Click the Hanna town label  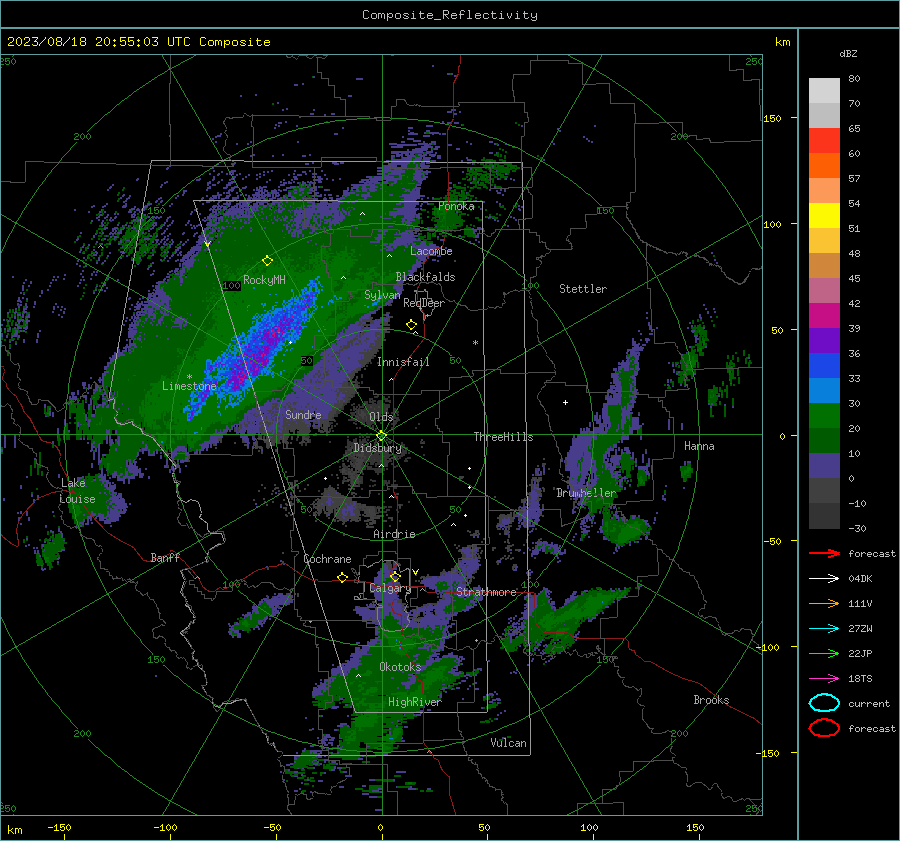(x=699, y=446)
